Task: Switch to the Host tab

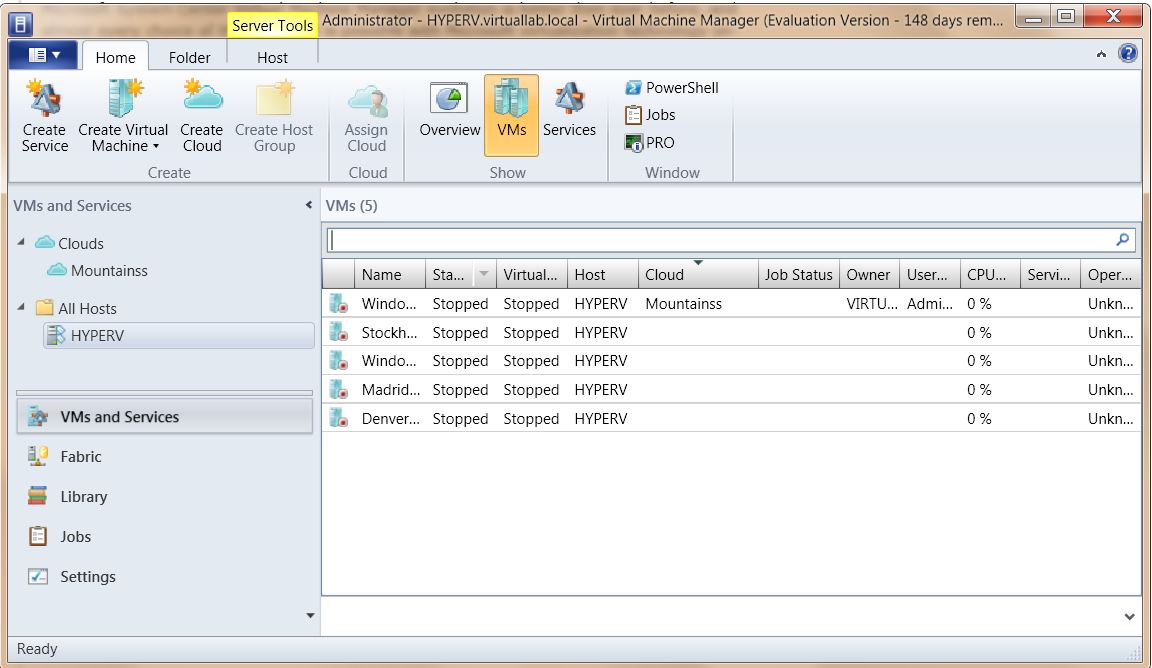Action: (272, 57)
